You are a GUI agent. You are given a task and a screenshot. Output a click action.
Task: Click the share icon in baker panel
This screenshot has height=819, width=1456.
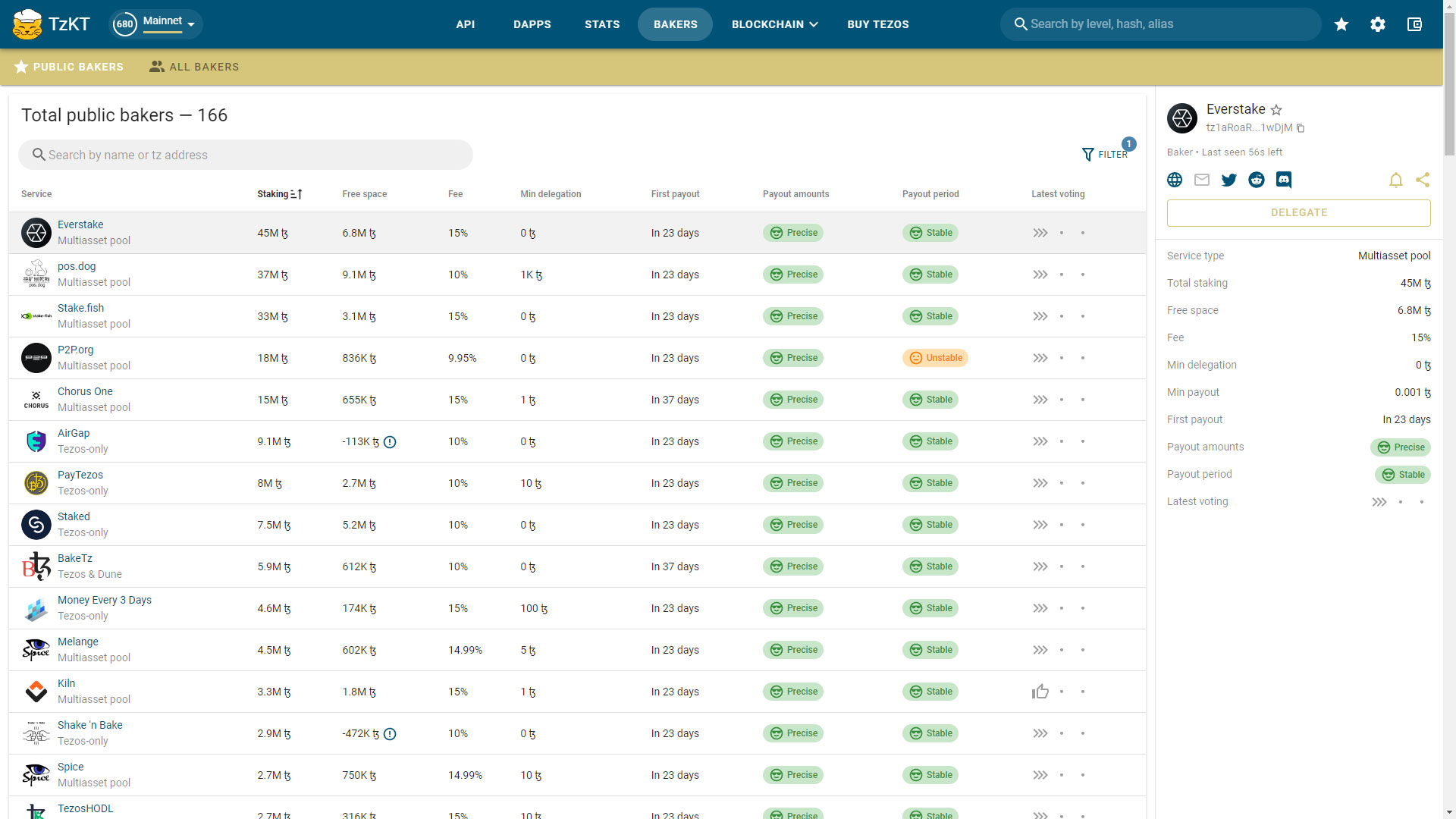[1423, 180]
